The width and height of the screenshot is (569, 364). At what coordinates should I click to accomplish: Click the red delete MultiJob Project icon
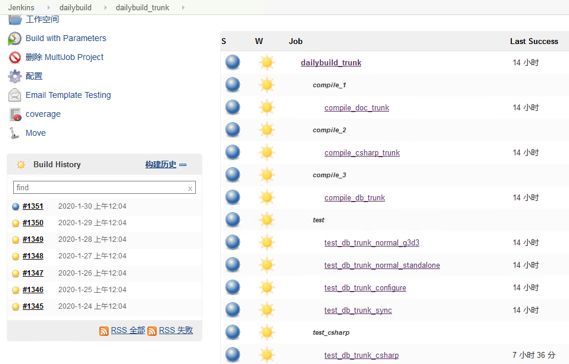point(15,57)
